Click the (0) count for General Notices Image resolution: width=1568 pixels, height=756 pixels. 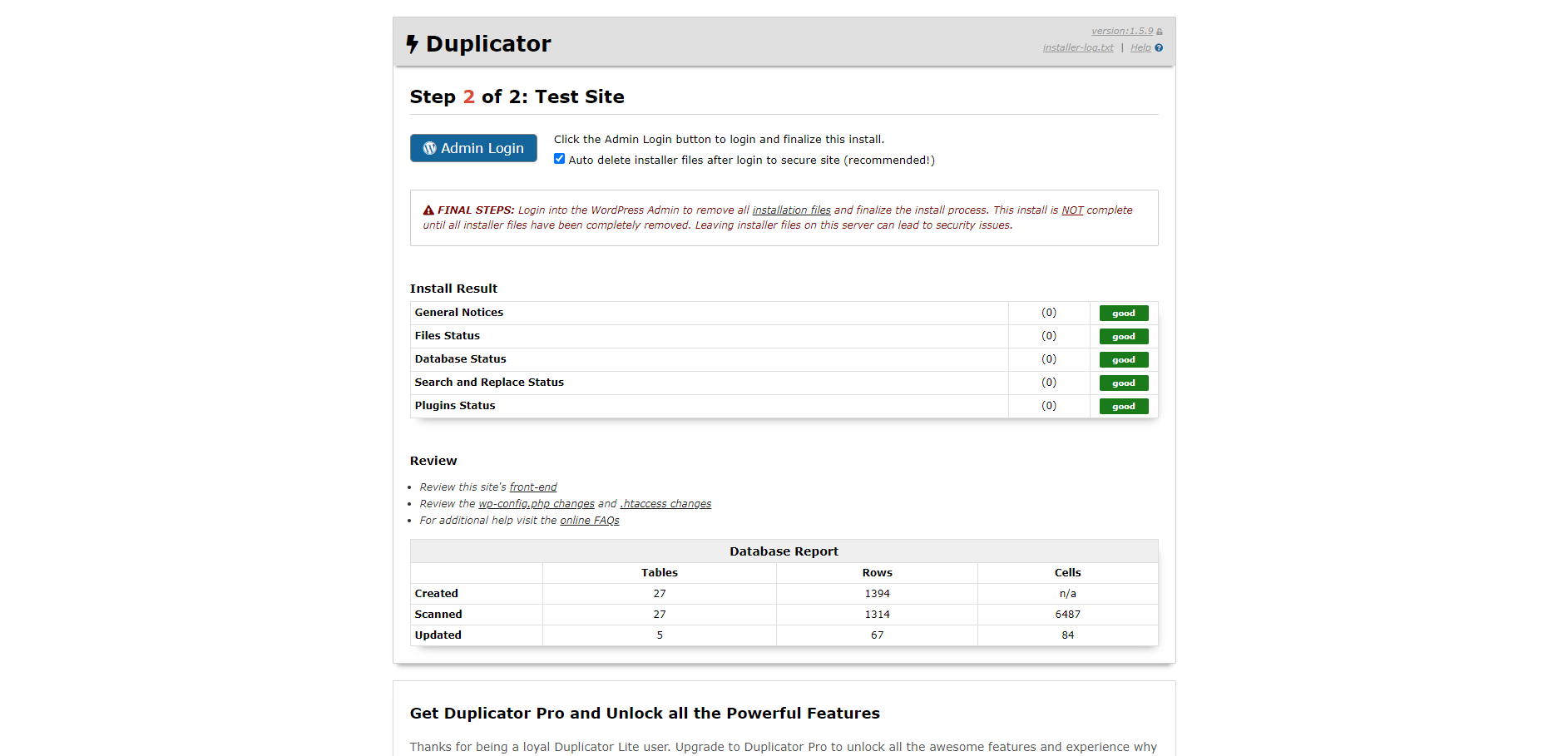(1049, 313)
